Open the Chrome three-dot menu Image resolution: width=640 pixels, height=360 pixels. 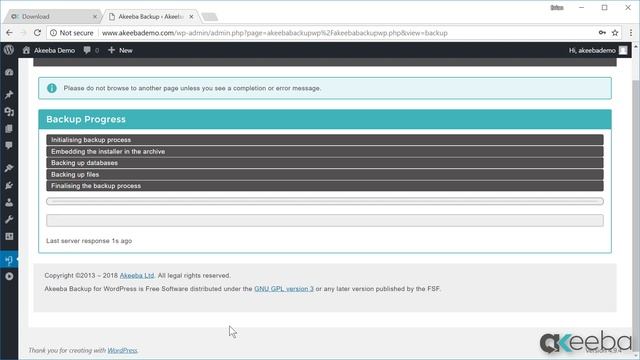[631, 33]
